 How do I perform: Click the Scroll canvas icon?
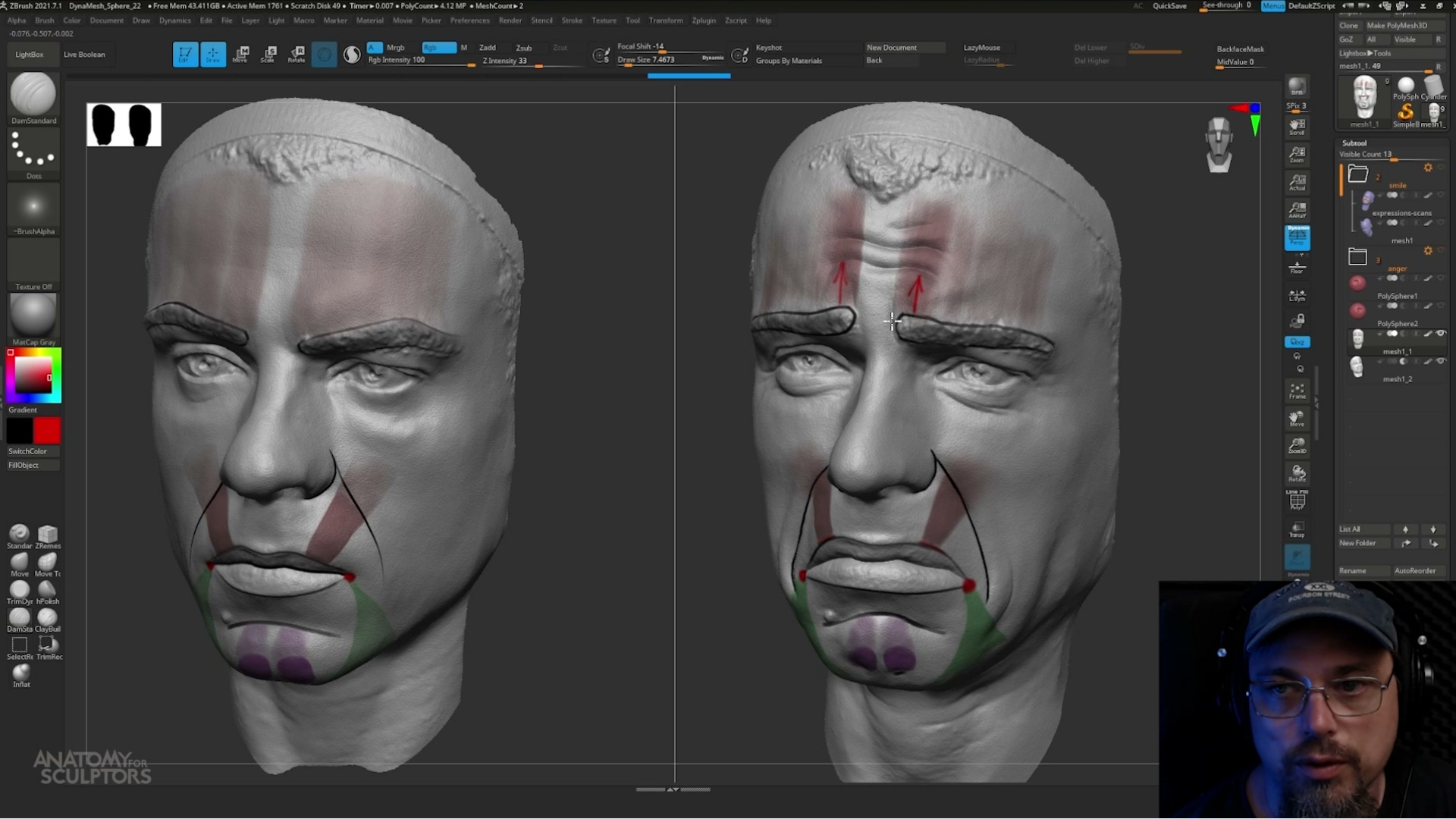click(x=1298, y=127)
